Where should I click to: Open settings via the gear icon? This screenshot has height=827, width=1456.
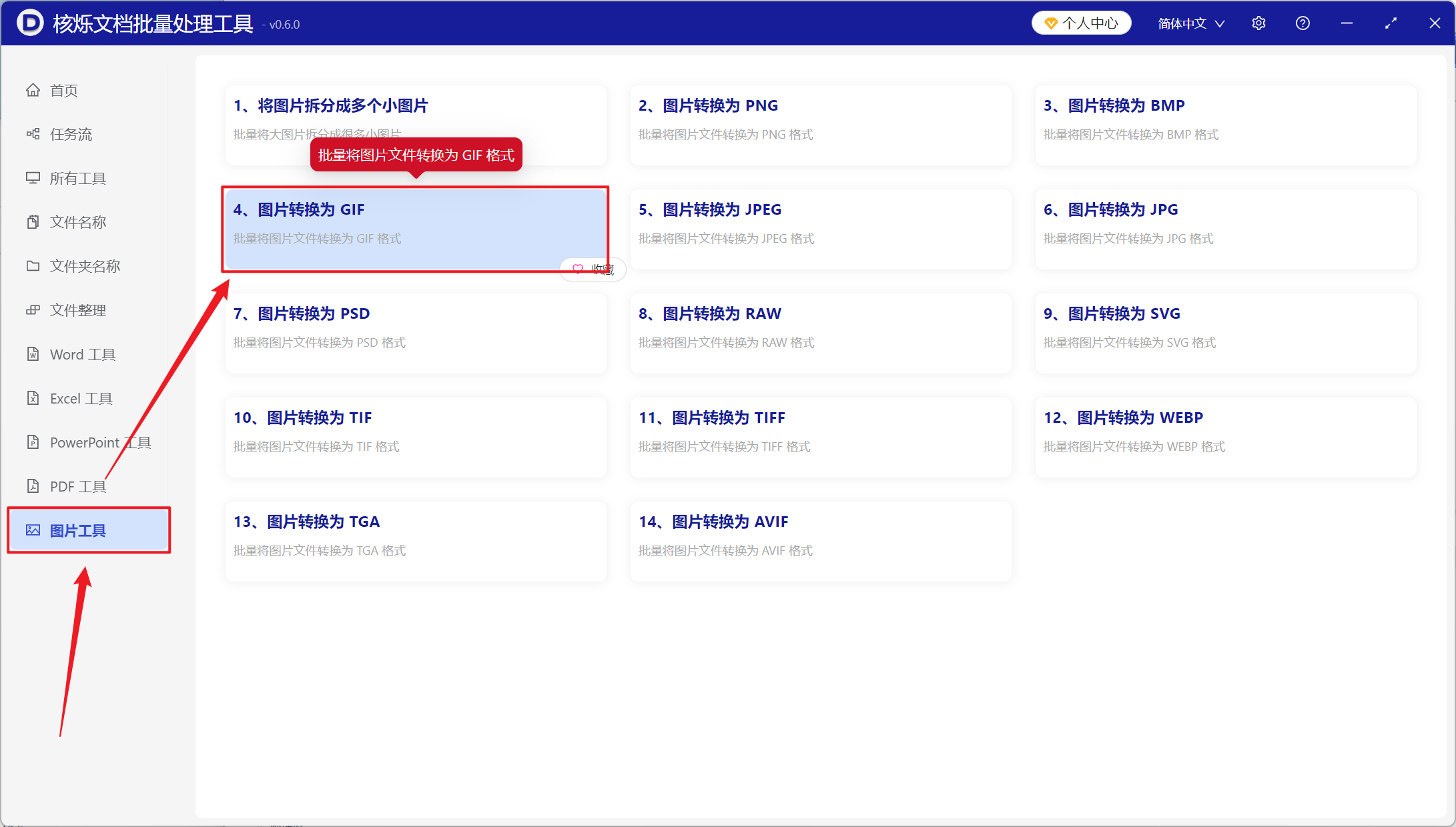(x=1258, y=23)
